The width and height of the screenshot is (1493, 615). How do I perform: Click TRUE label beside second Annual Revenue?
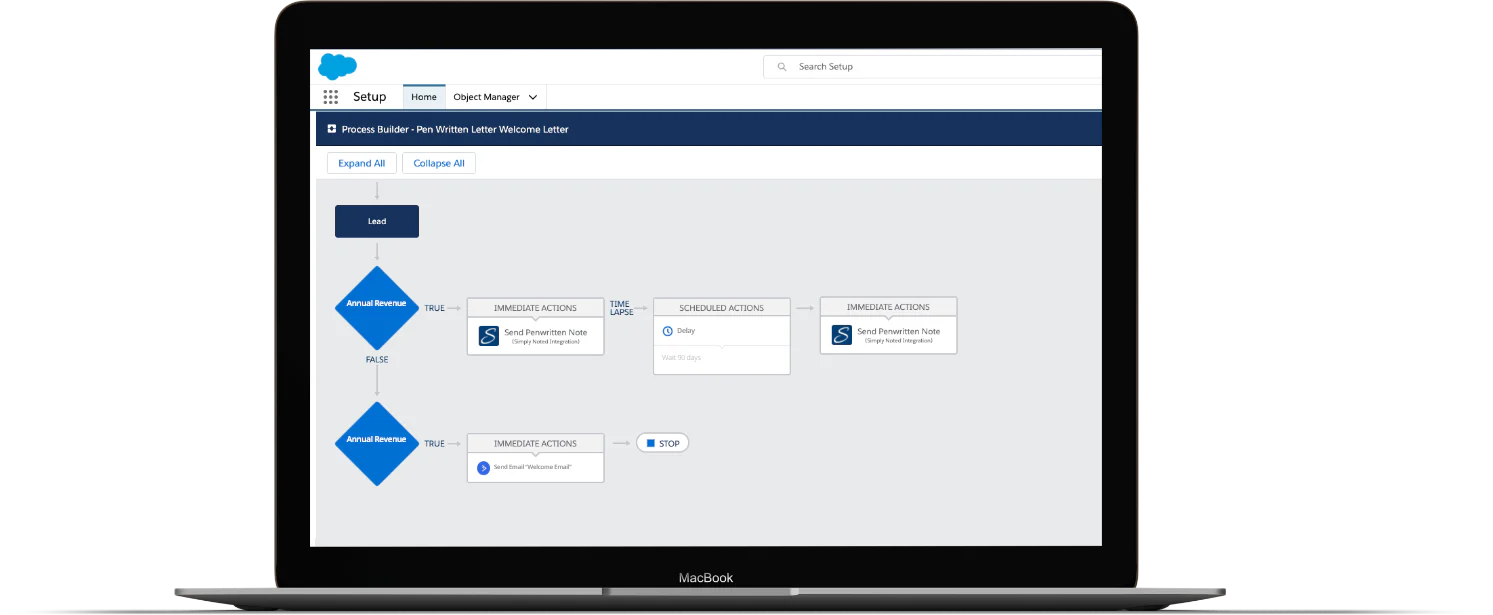point(435,443)
